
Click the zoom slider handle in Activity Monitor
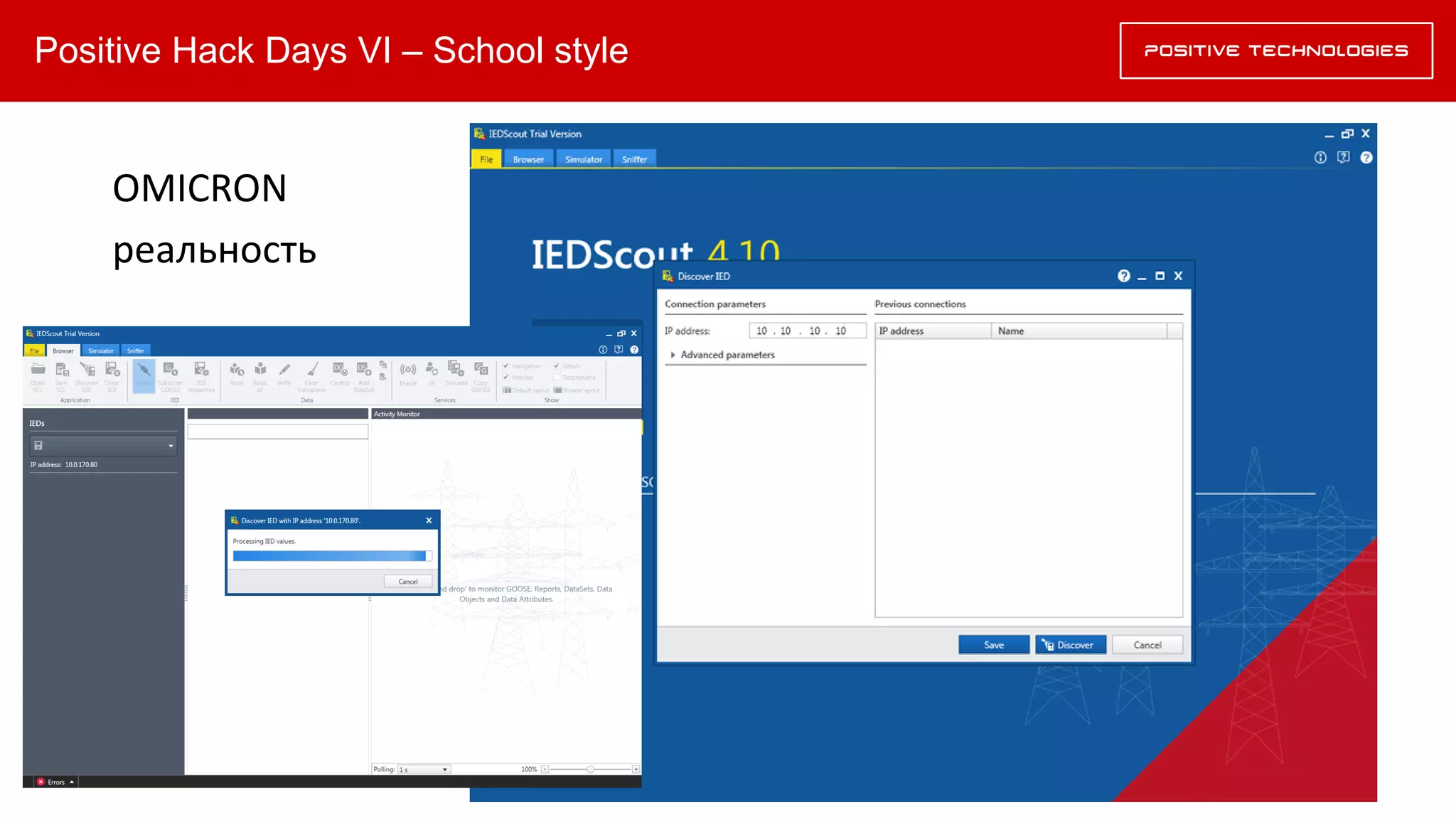coord(590,769)
